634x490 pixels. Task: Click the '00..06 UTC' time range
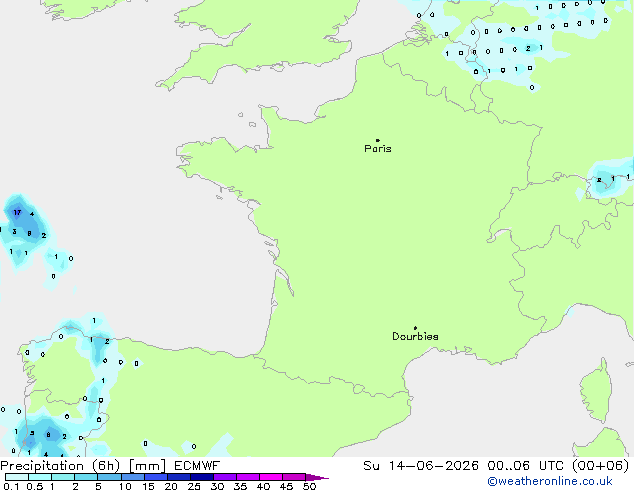(525, 466)
